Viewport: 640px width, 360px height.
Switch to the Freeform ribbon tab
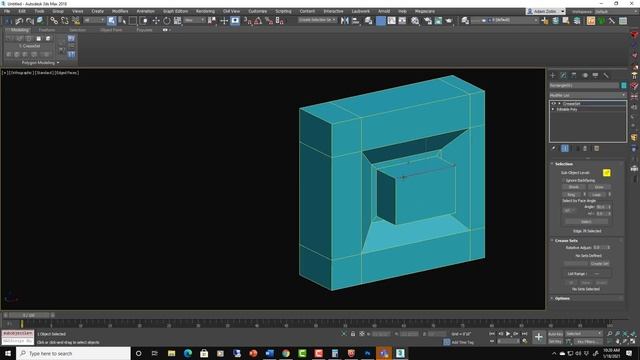(x=47, y=30)
